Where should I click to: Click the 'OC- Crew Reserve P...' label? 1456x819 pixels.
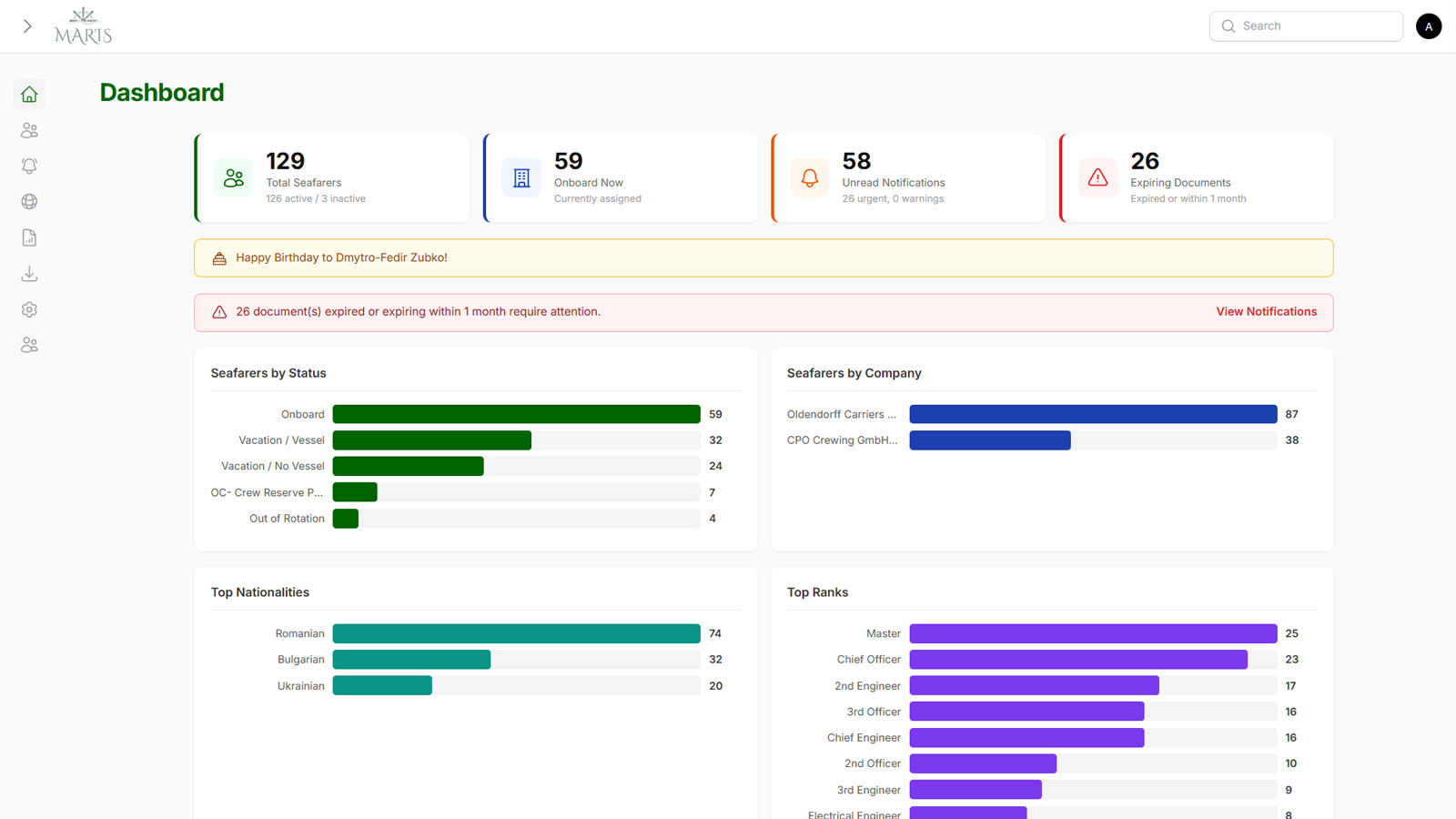coord(267,492)
